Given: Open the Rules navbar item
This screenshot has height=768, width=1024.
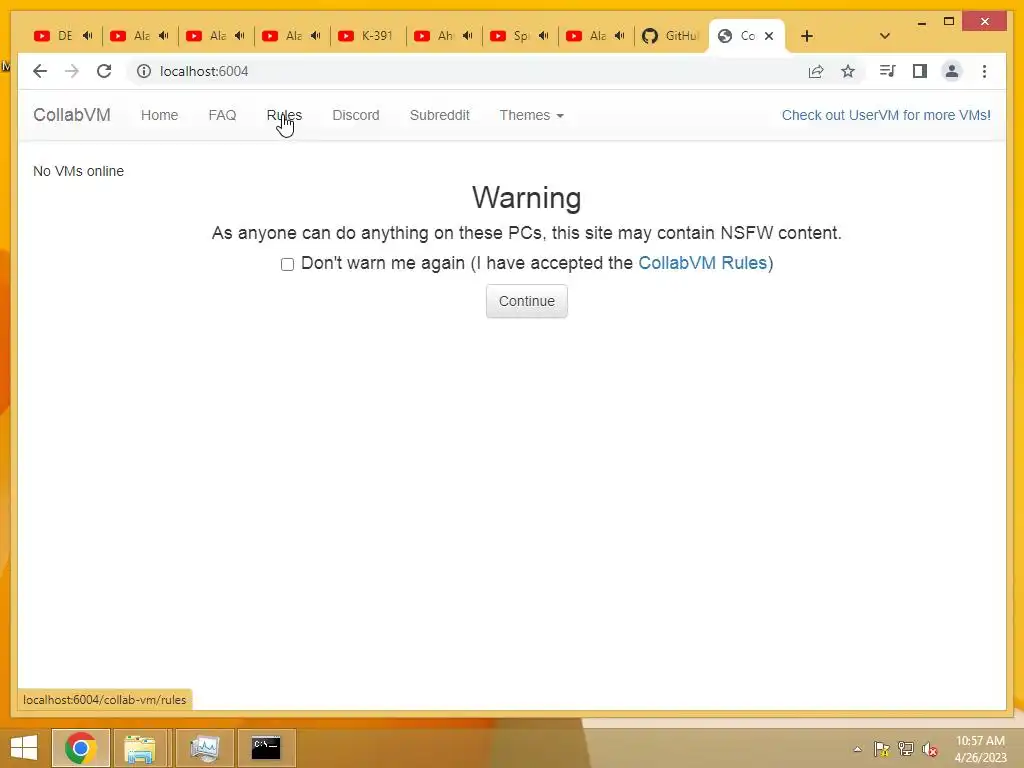Looking at the screenshot, I should [284, 115].
